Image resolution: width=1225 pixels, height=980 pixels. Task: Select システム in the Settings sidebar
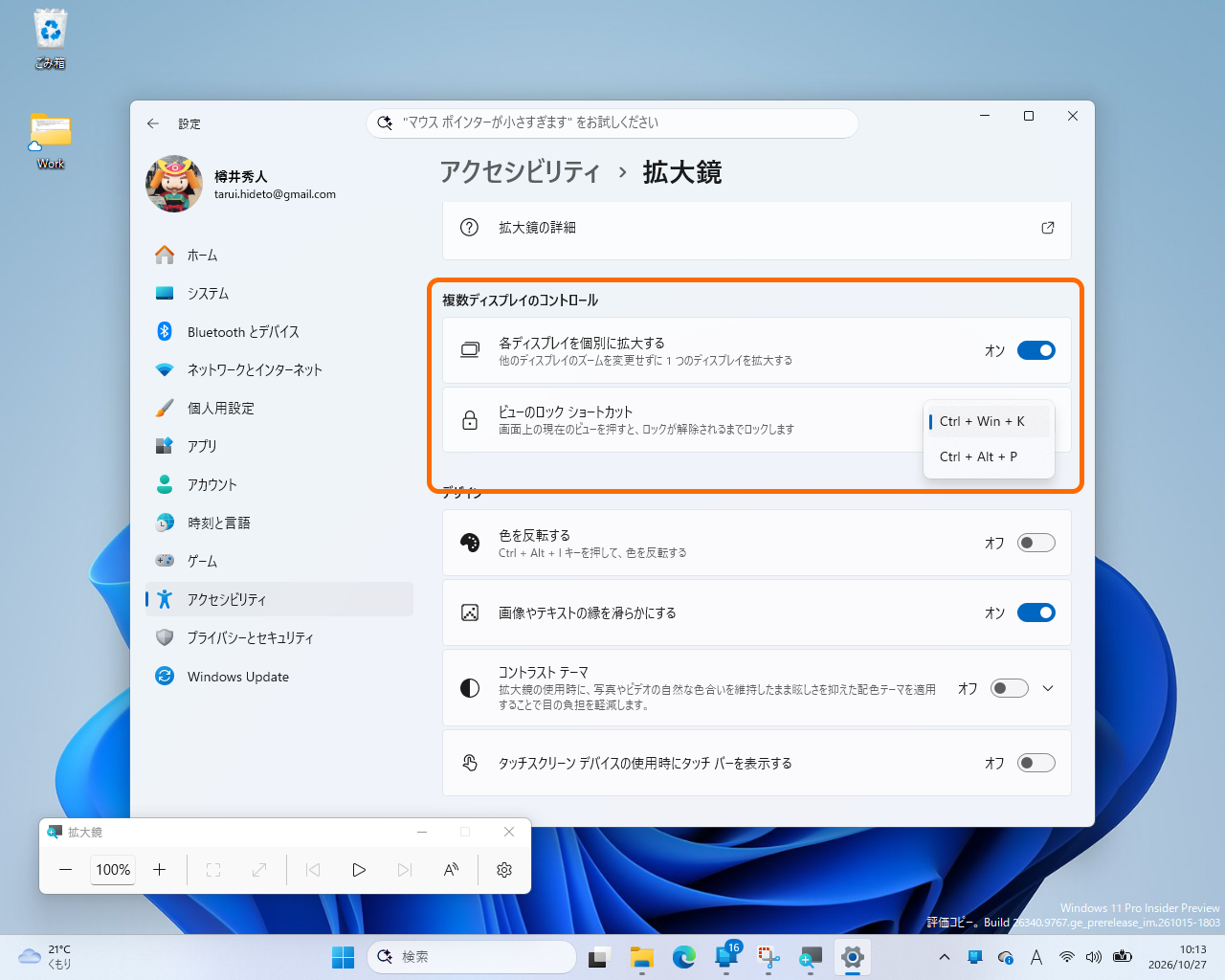point(279,294)
